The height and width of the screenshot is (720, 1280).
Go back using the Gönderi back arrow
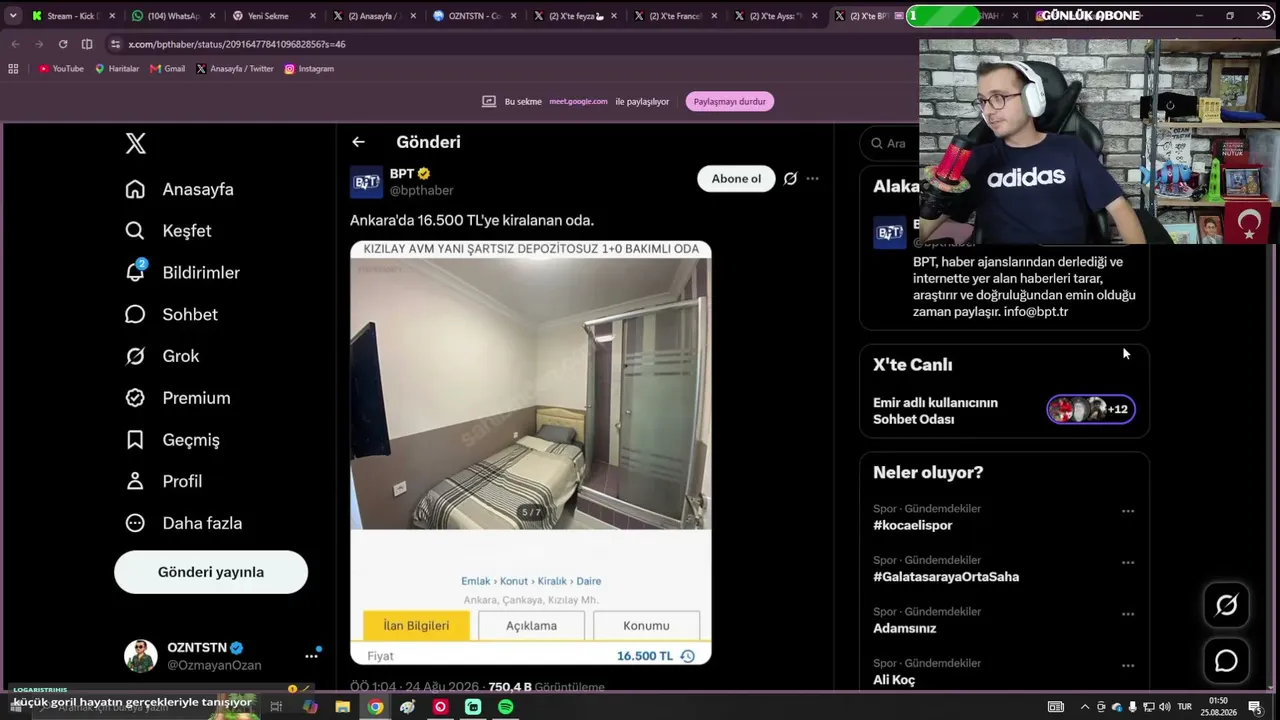[x=358, y=142]
